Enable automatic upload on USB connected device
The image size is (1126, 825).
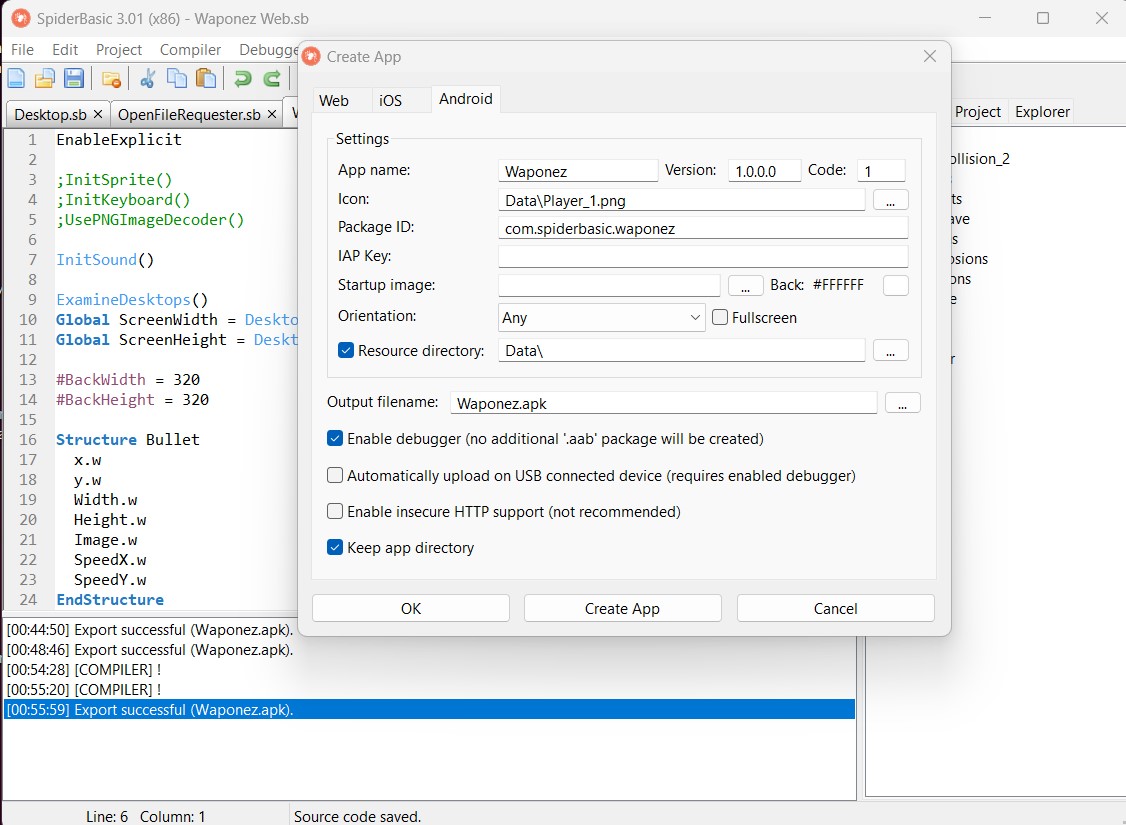click(x=335, y=475)
